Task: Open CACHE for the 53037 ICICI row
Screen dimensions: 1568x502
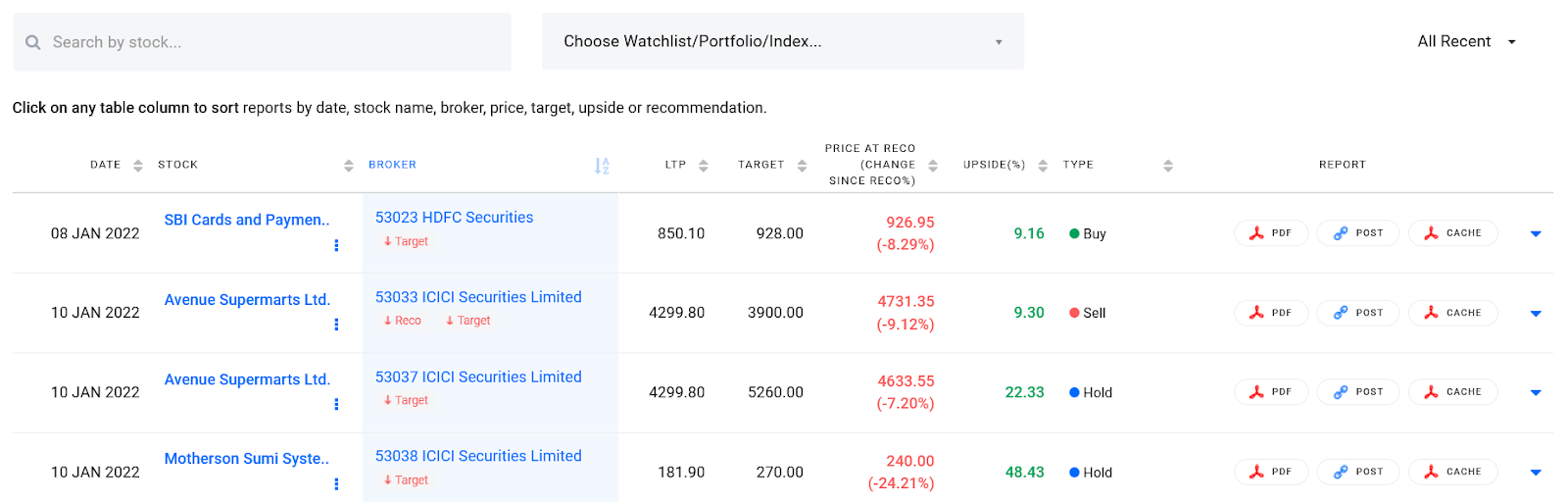Action: 1453,392
